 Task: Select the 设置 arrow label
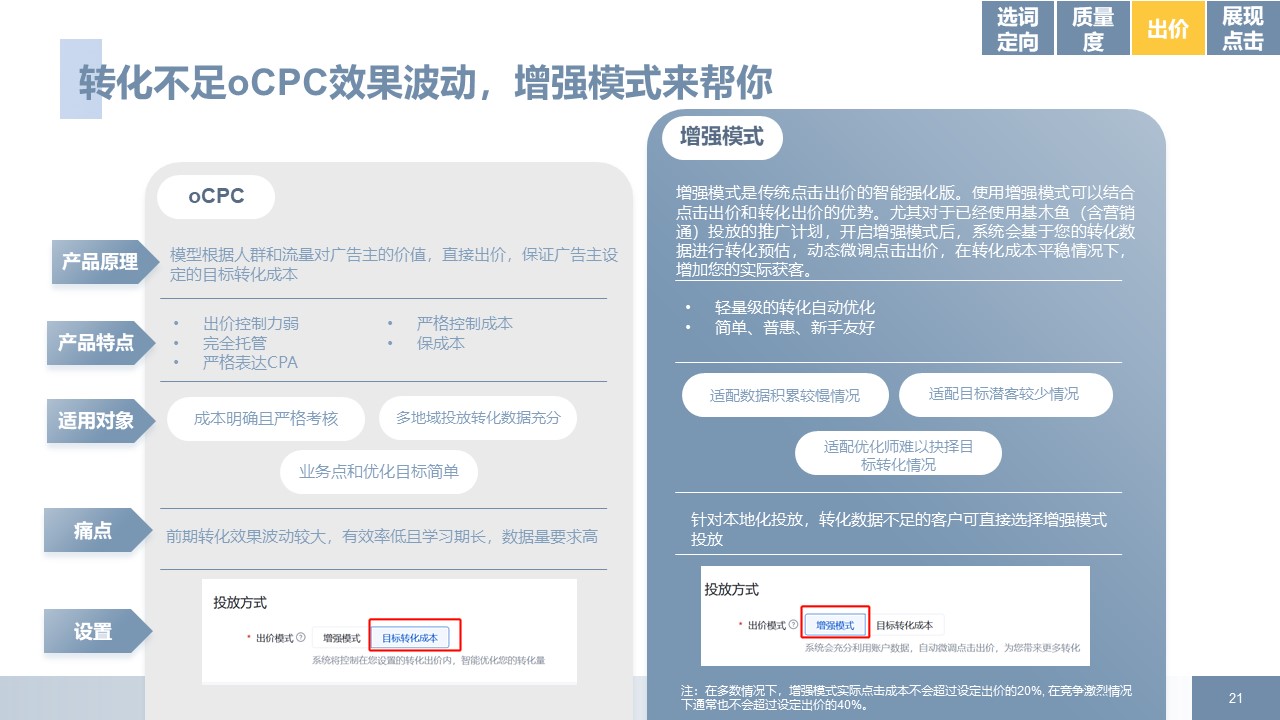click(97, 631)
